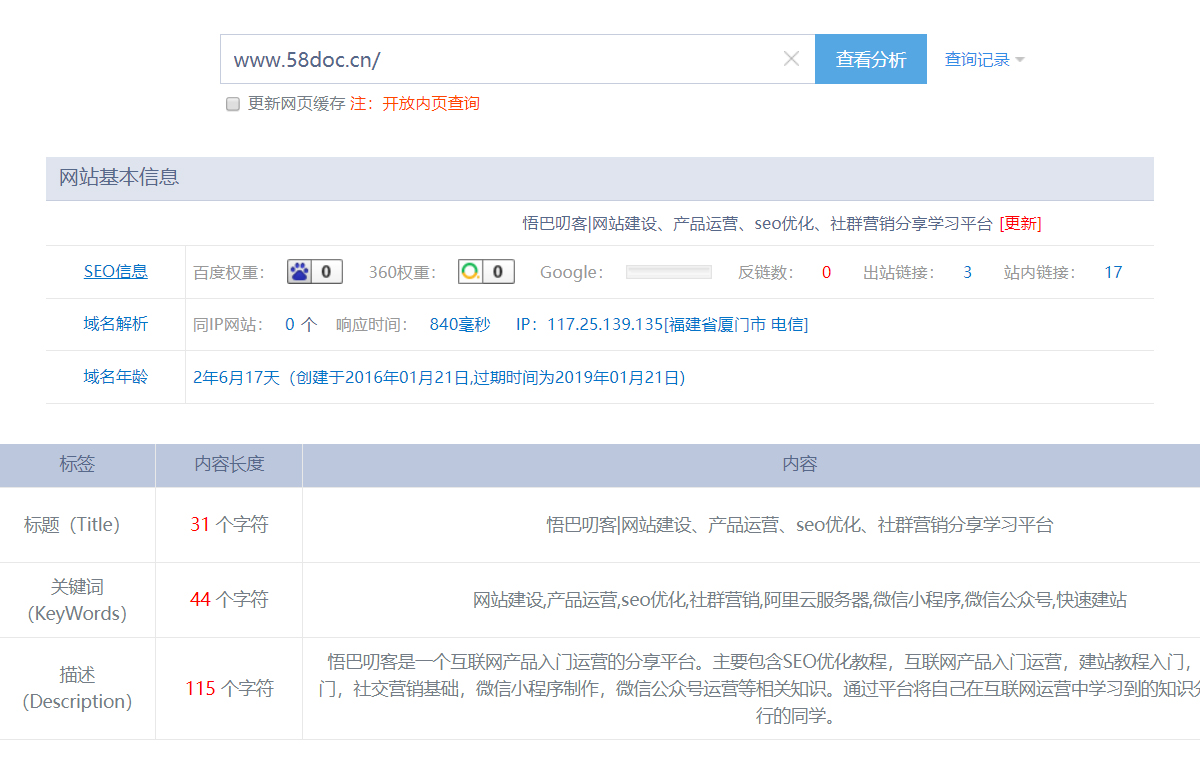The width and height of the screenshot is (1200, 760).
Task: Click the 31 个字符 title length cell
Action: pos(229,524)
